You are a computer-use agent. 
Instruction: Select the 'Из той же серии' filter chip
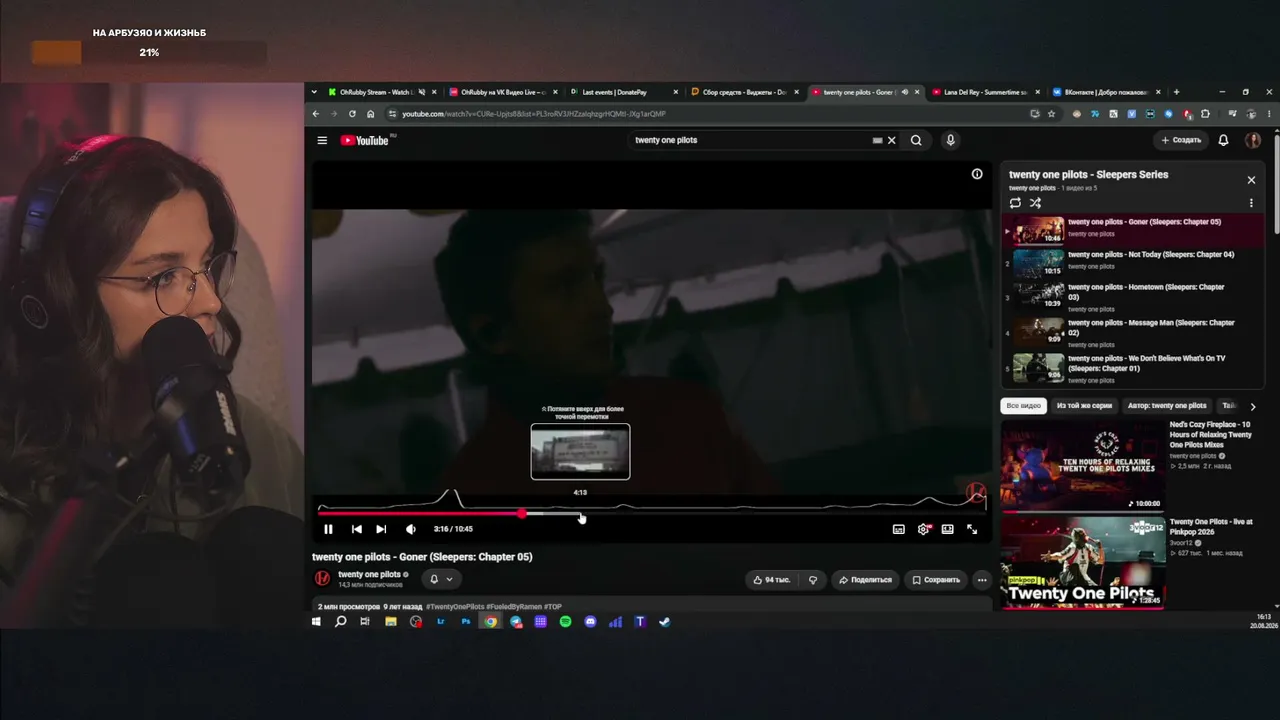click(1084, 406)
